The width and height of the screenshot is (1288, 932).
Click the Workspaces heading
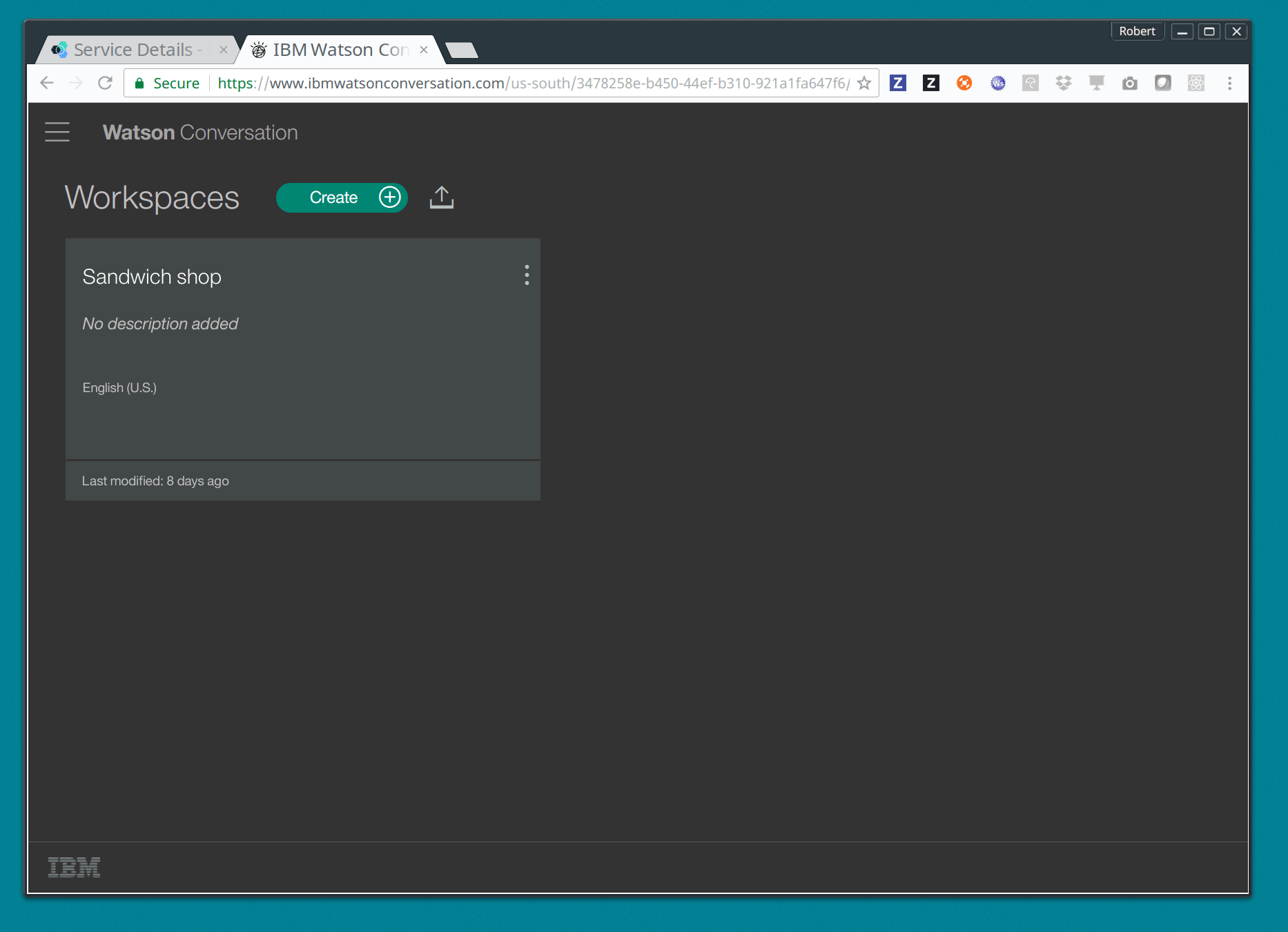point(152,198)
